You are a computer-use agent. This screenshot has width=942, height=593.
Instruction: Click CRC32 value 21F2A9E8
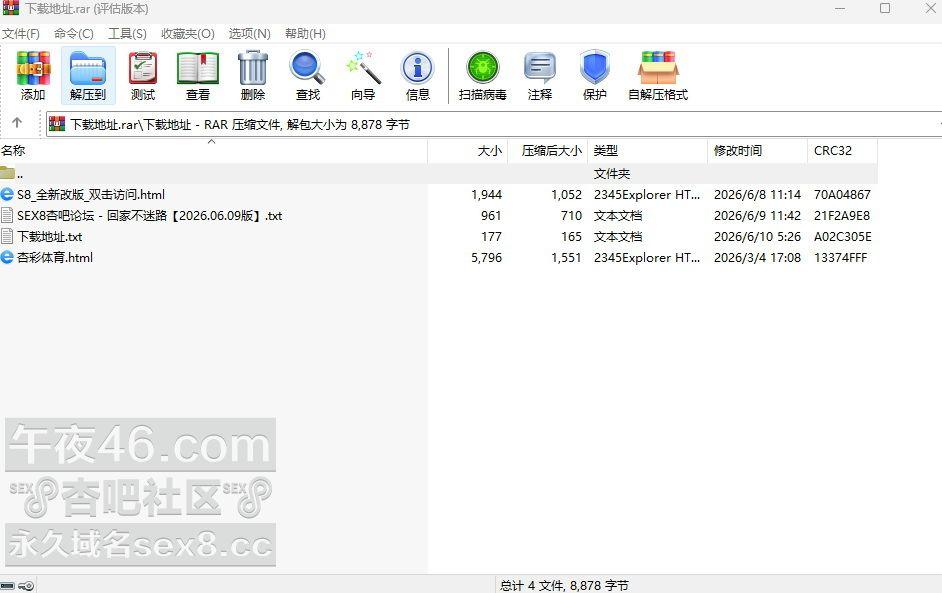(842, 216)
